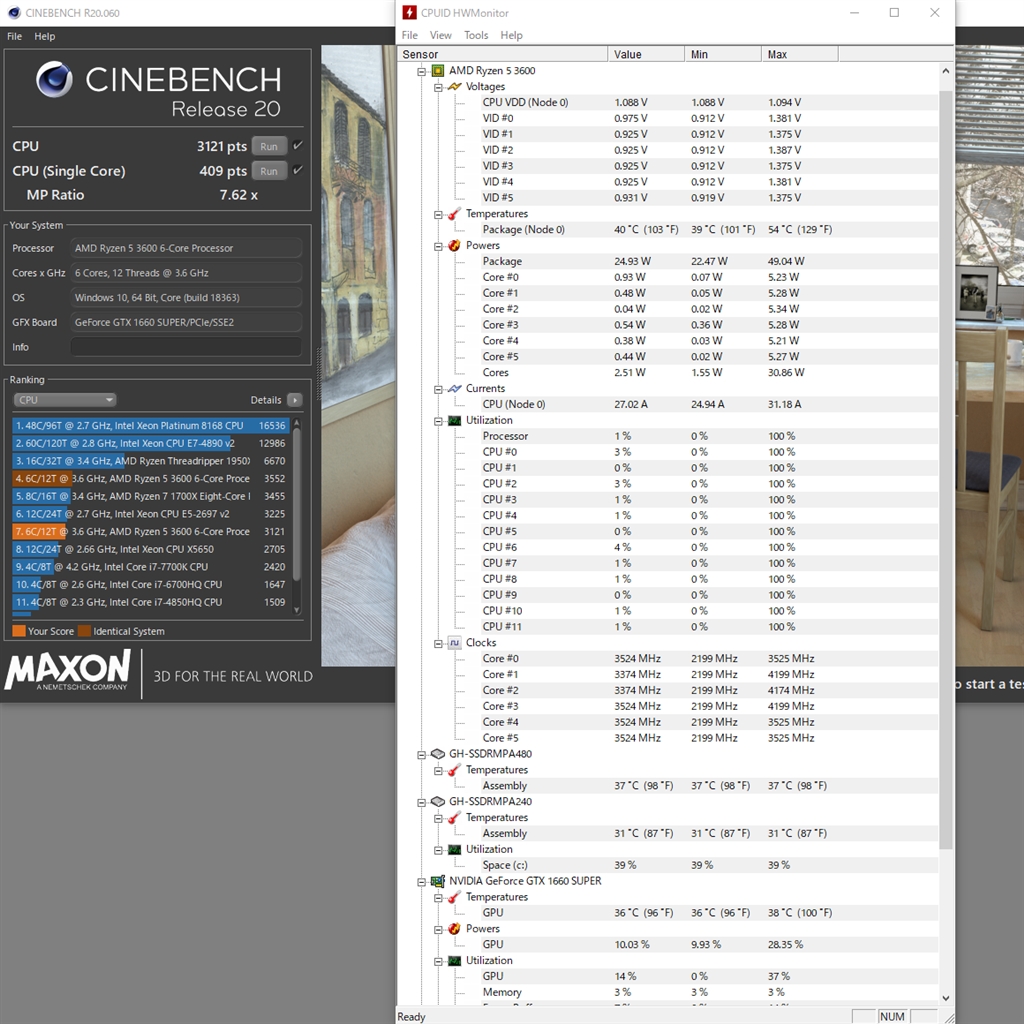Open the CPU ranking dropdown in Cinebench
This screenshot has width=1024, height=1024.
click(x=65, y=400)
